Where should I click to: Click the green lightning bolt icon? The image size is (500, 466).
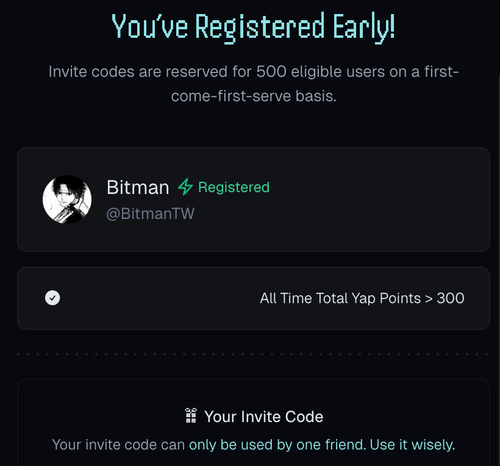click(185, 187)
